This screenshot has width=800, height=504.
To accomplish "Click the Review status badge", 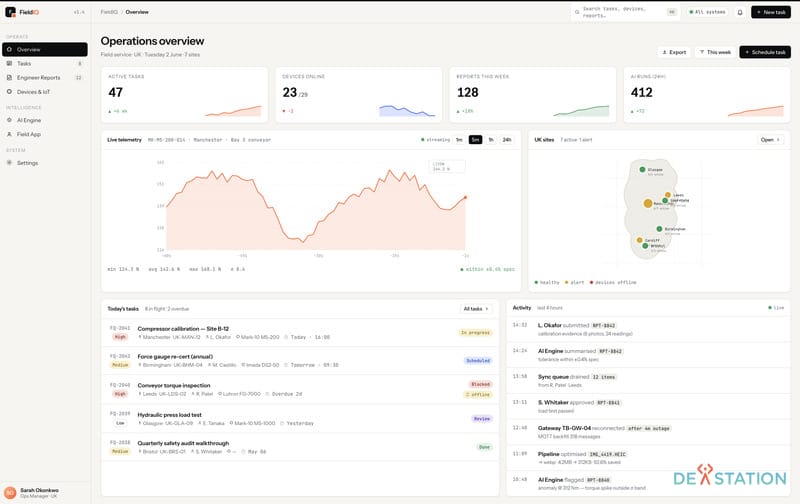I will click(x=482, y=419).
